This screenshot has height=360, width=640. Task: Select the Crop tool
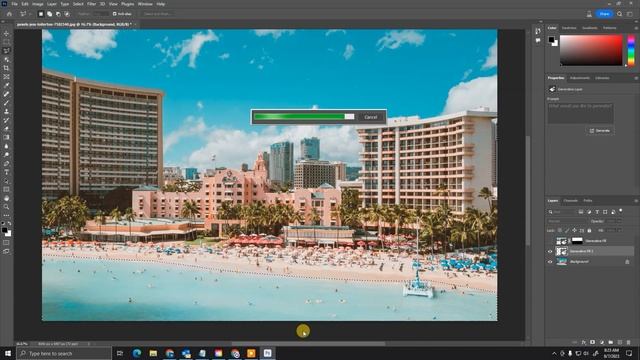tap(6, 68)
